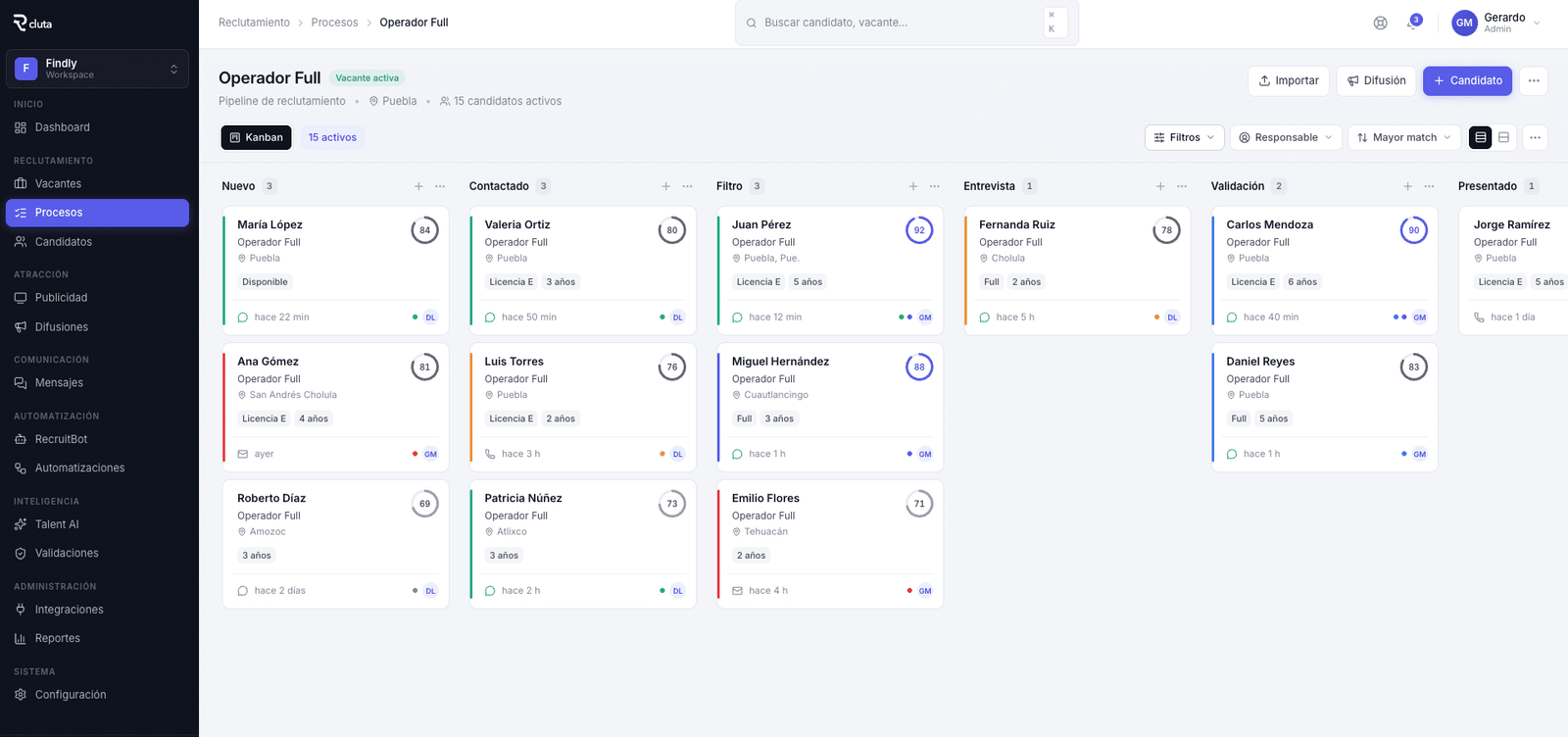
Task: Go to Dashboard in the sidebar
Action: click(97, 127)
